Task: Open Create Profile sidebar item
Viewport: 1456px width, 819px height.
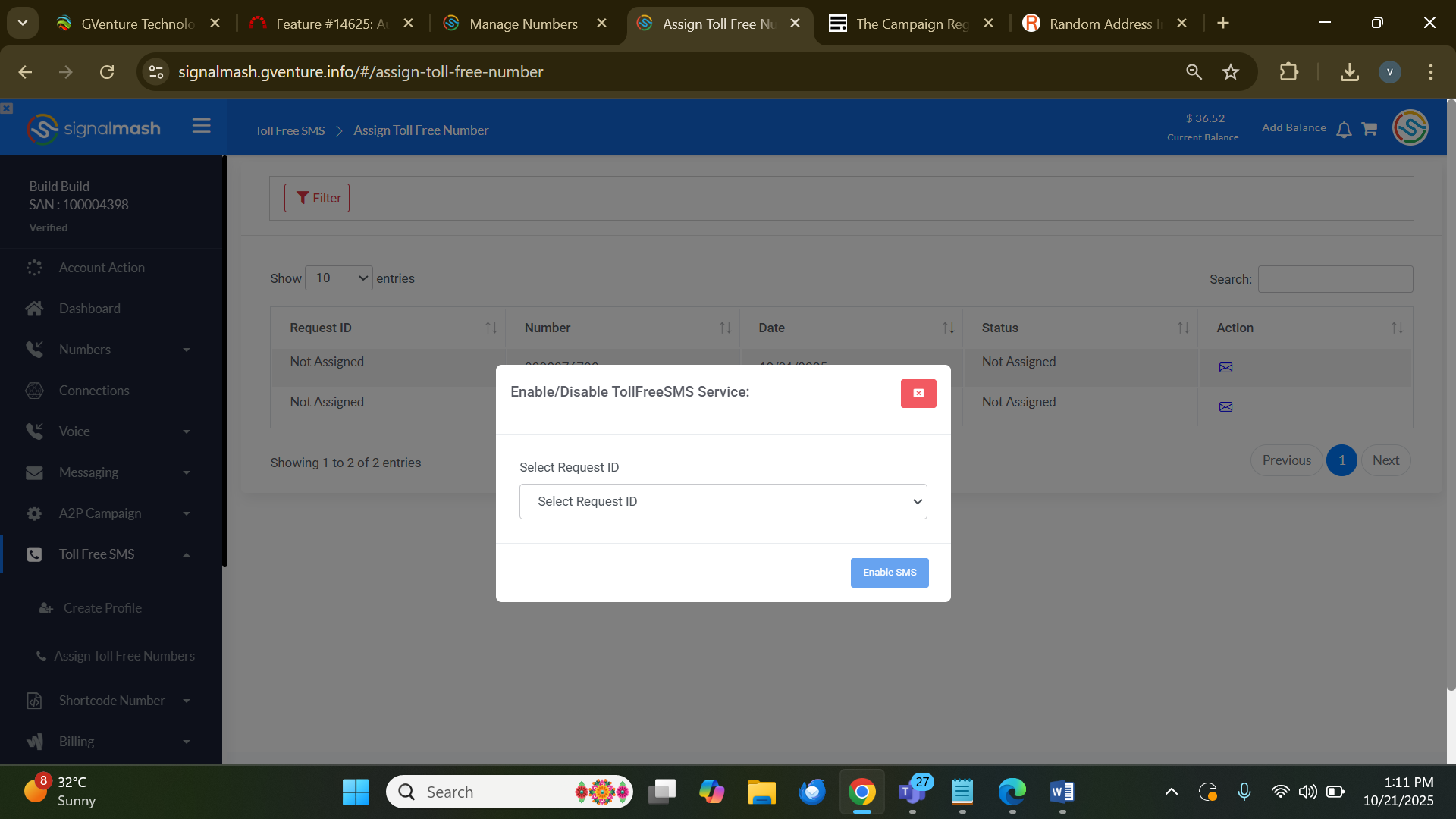Action: pos(102,608)
